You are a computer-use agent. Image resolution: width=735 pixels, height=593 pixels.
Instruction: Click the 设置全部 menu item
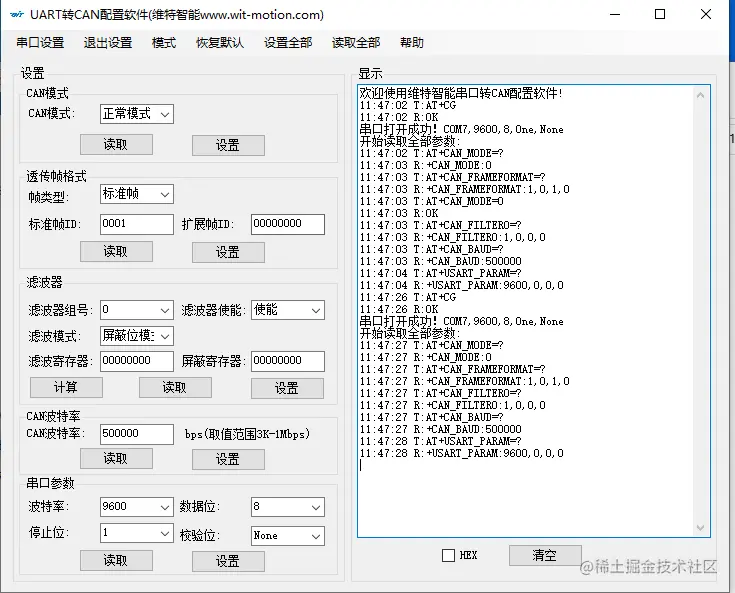(288, 43)
